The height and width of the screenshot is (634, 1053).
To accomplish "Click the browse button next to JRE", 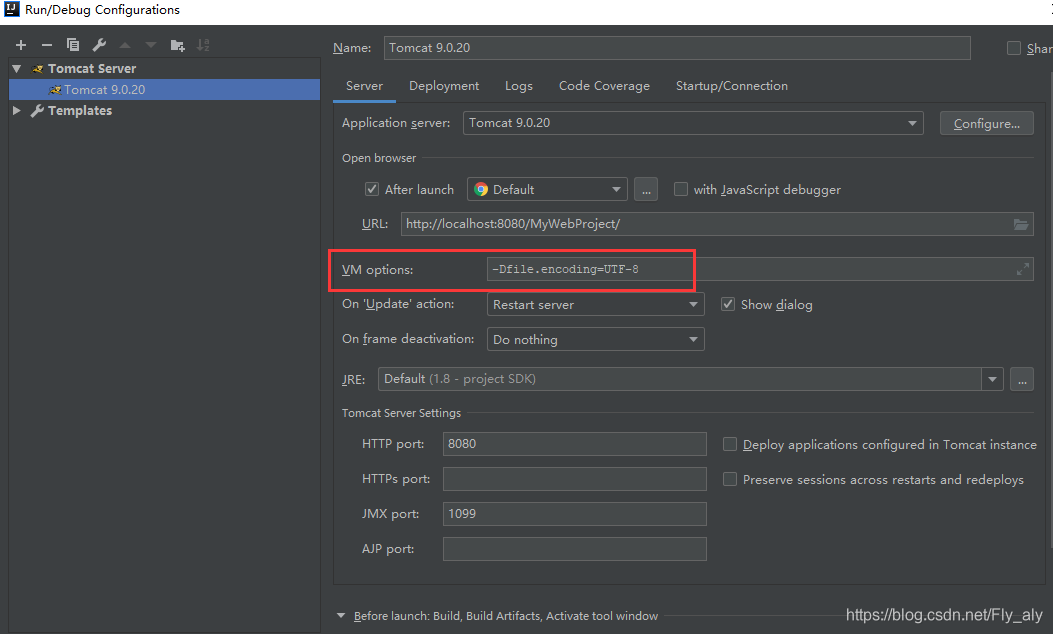I will [1022, 379].
